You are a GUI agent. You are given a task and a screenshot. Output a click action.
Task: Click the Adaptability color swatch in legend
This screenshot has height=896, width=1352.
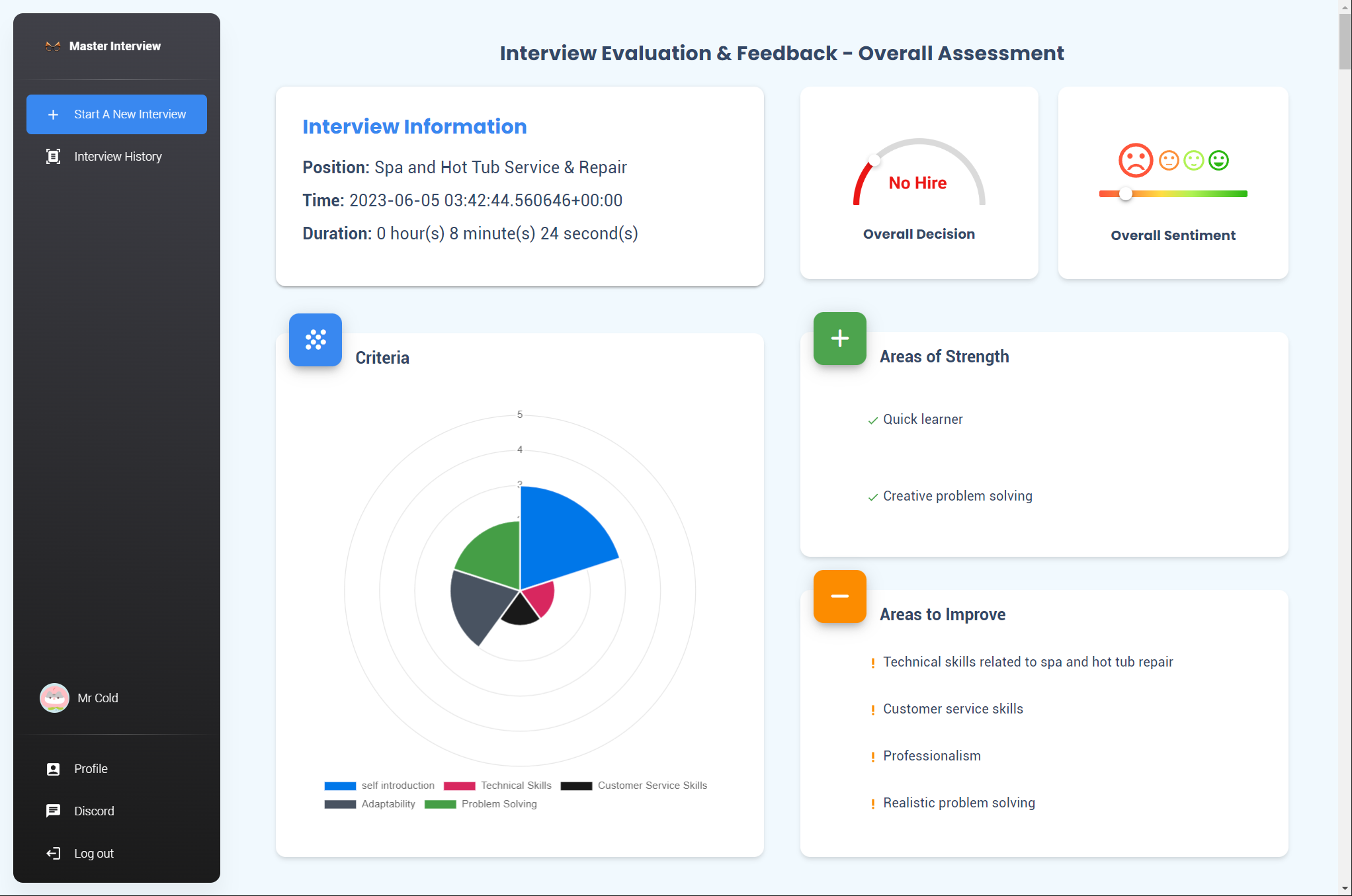pyautogui.click(x=341, y=804)
